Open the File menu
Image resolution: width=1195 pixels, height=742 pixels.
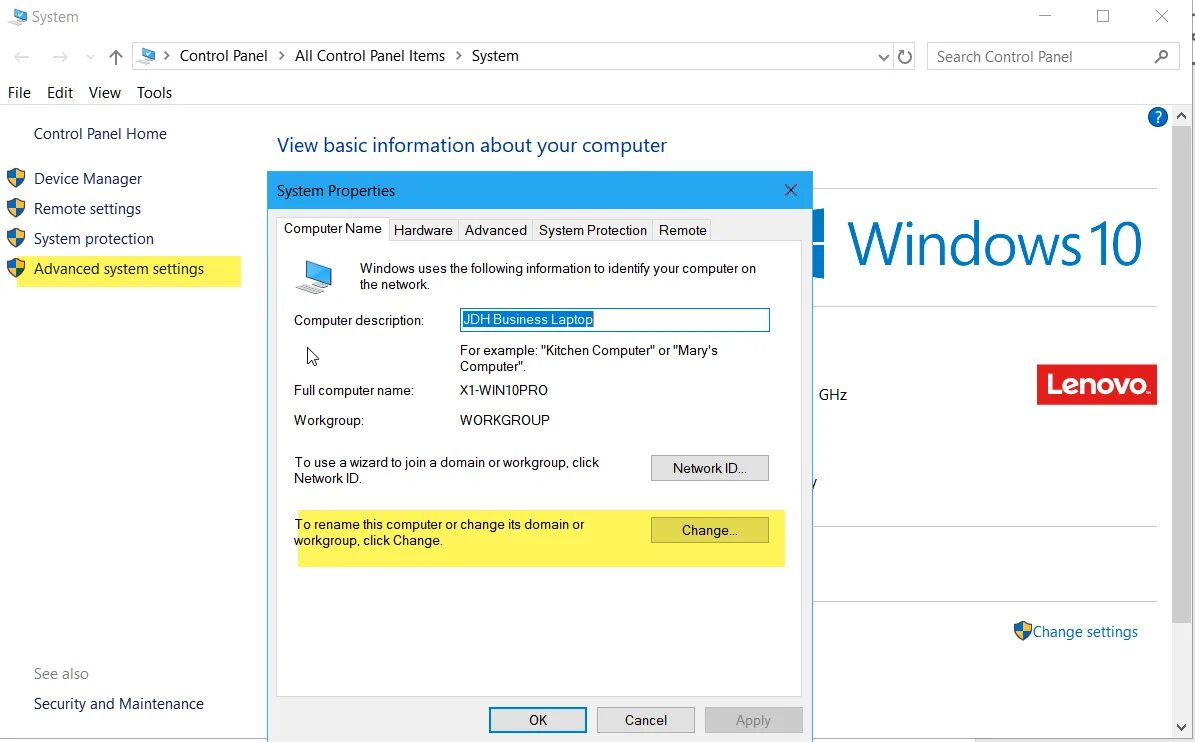click(19, 92)
